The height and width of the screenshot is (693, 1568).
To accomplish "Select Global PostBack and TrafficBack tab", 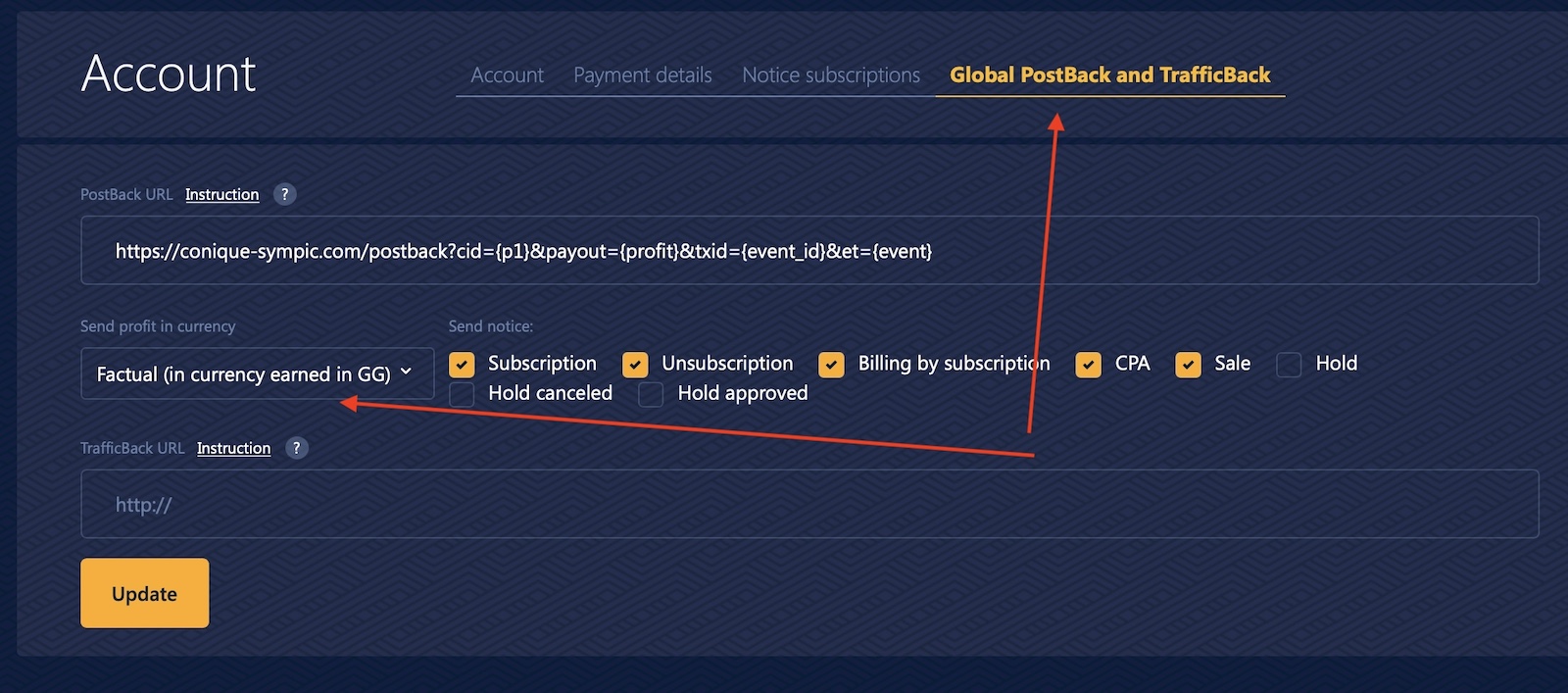I will 1109,75.
